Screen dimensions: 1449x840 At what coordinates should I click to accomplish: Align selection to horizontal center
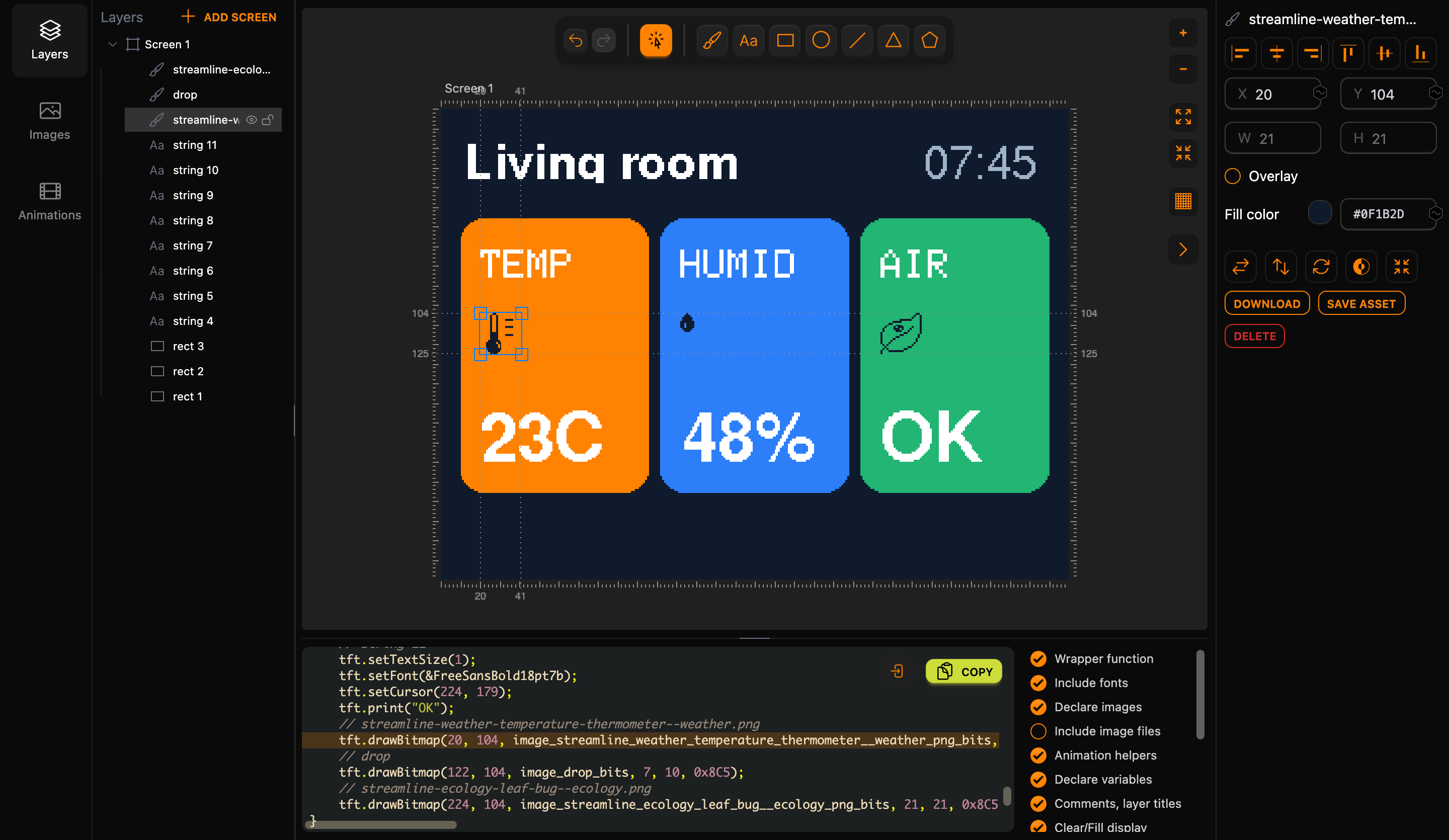pyautogui.click(x=1276, y=53)
